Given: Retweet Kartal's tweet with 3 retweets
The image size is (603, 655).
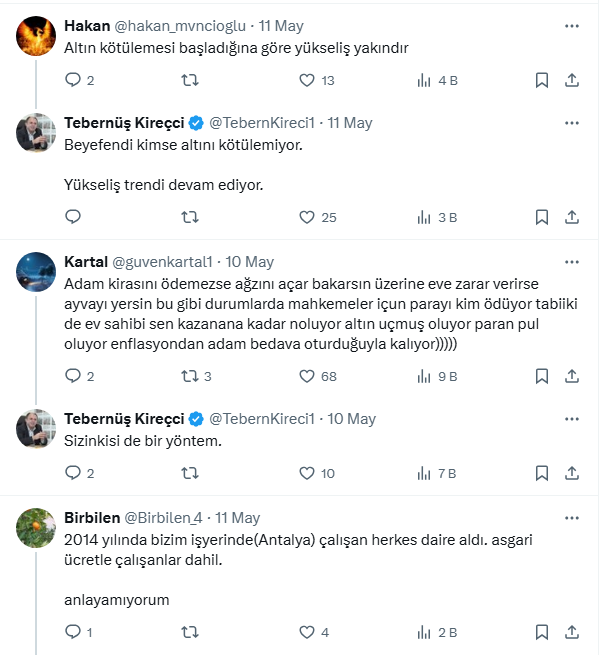Looking at the screenshot, I should (189, 377).
